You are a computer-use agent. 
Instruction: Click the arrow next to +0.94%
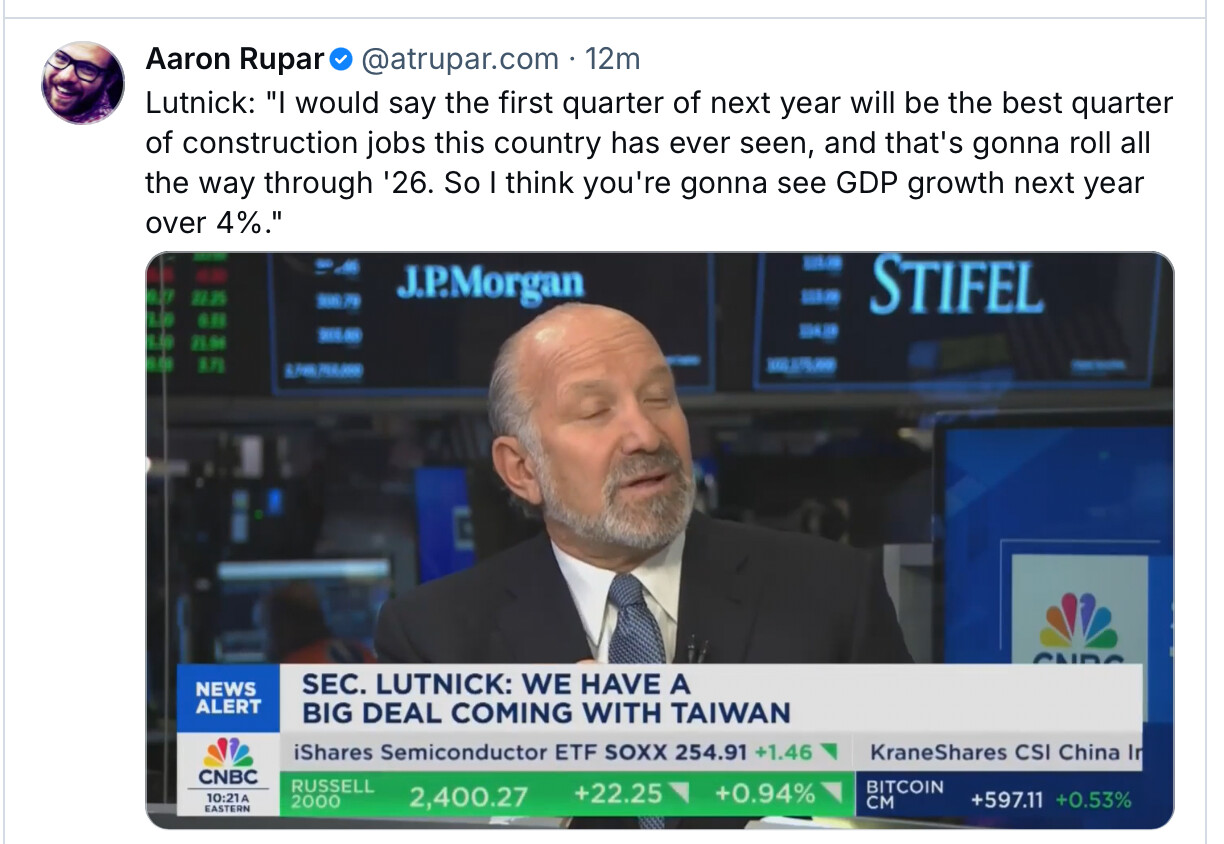(831, 795)
